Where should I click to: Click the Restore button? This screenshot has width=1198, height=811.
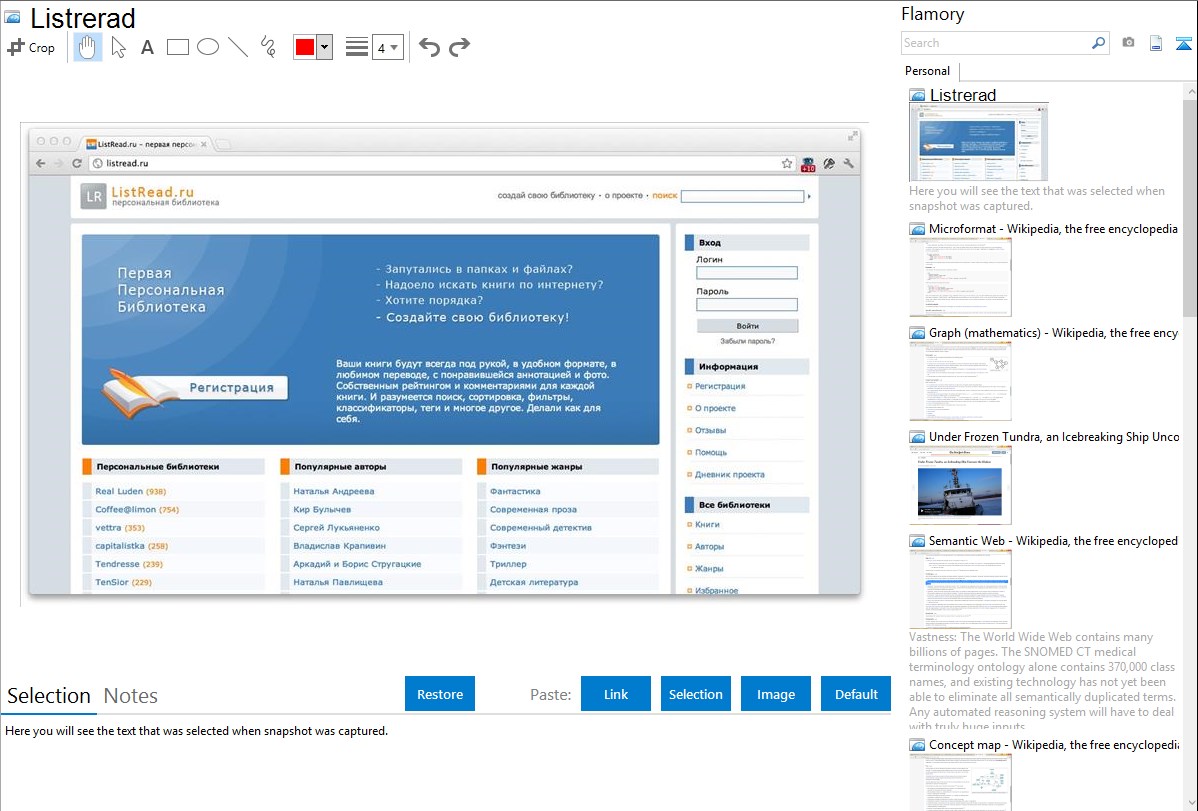point(440,694)
